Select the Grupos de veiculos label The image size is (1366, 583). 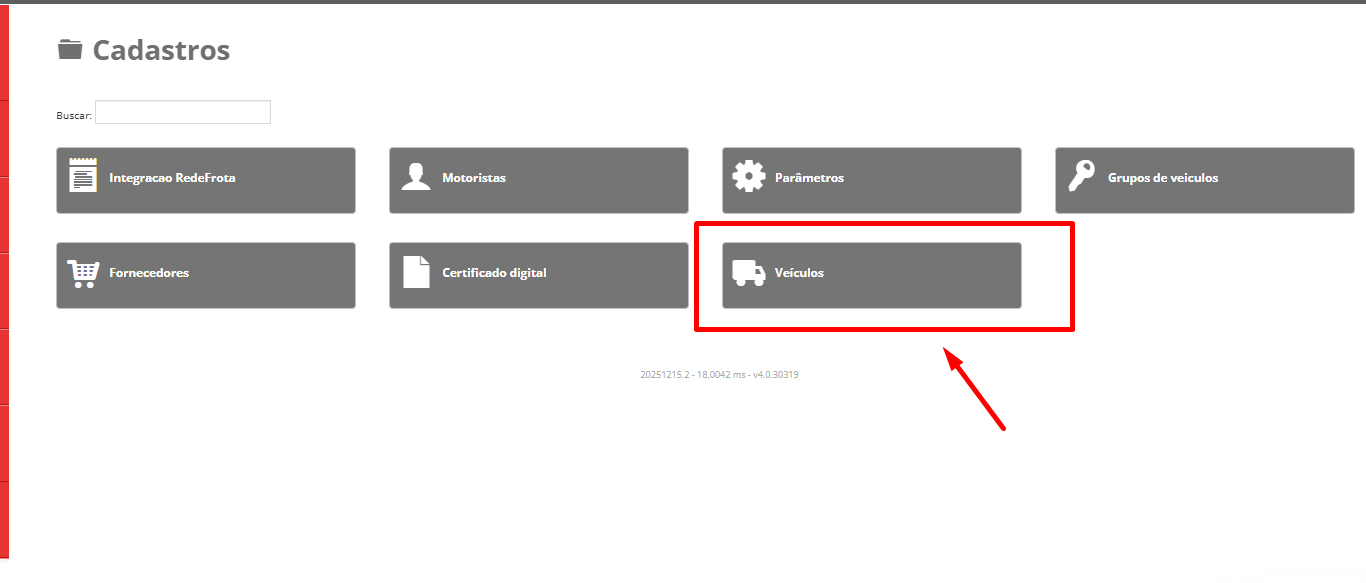[1163, 178]
